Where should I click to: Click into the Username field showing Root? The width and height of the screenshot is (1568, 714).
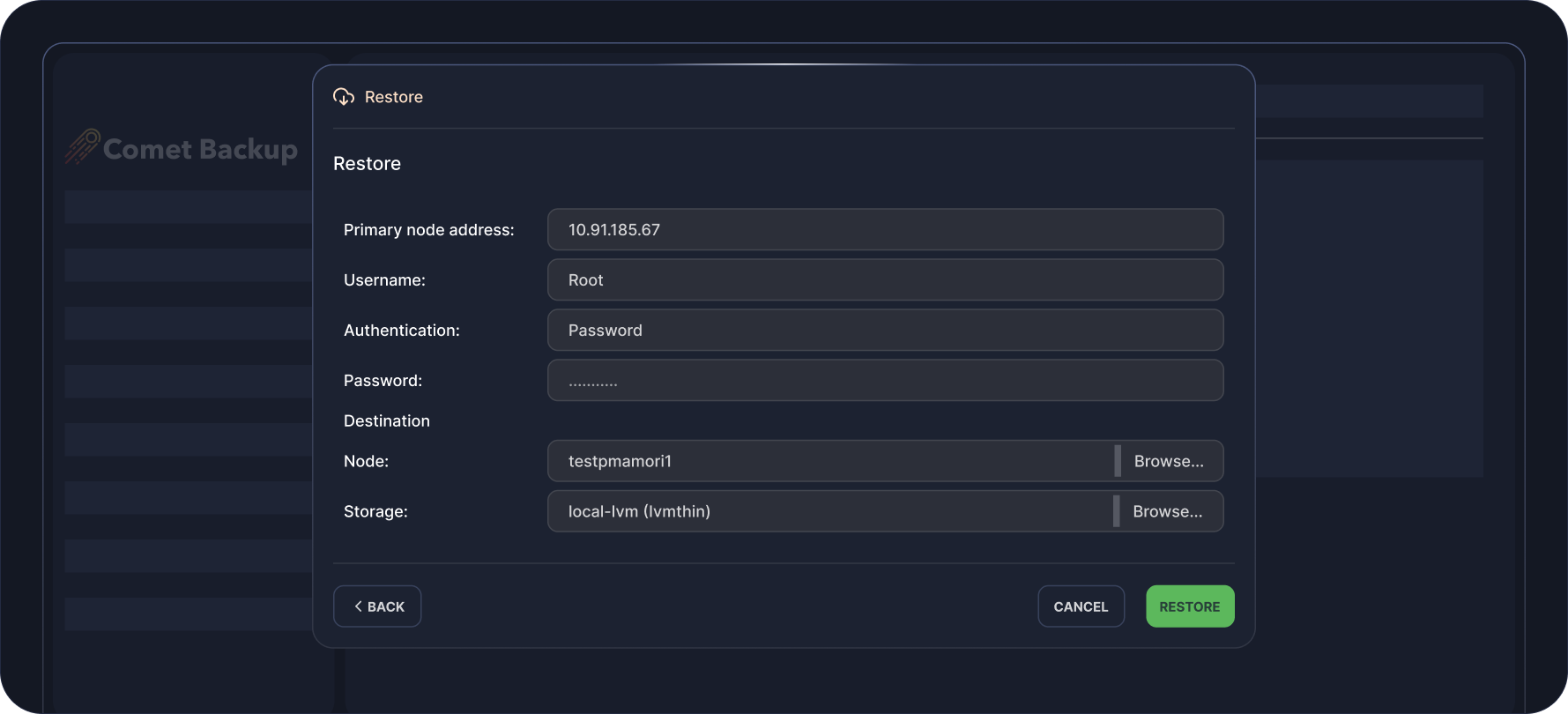tap(885, 280)
